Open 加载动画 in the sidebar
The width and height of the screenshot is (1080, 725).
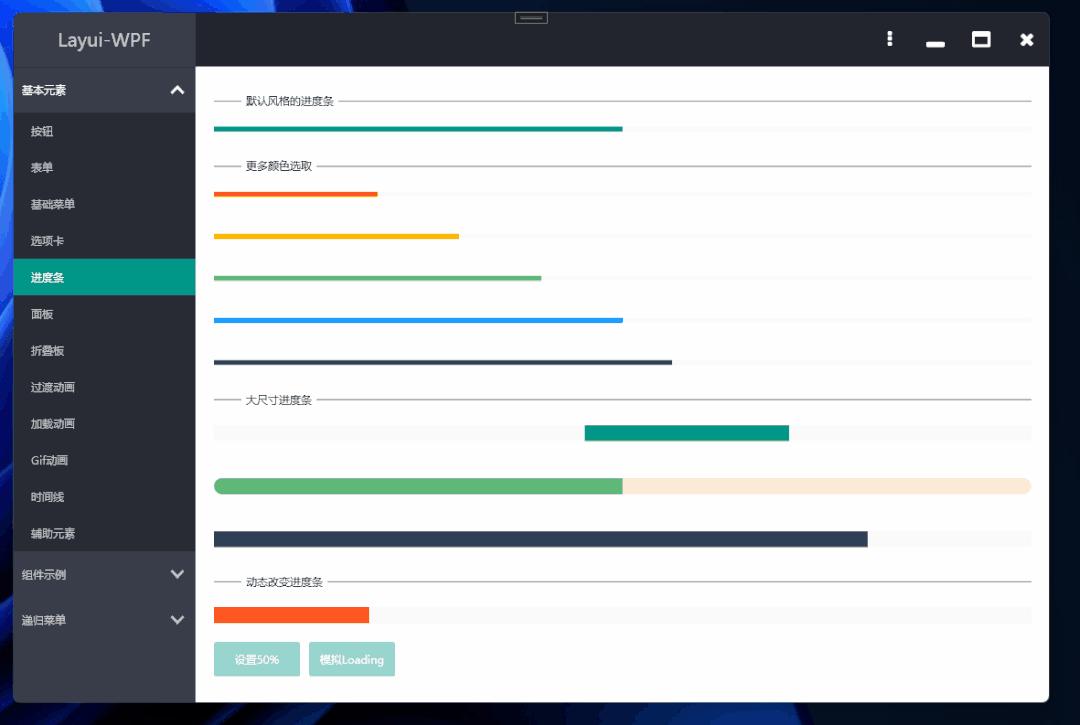104,423
